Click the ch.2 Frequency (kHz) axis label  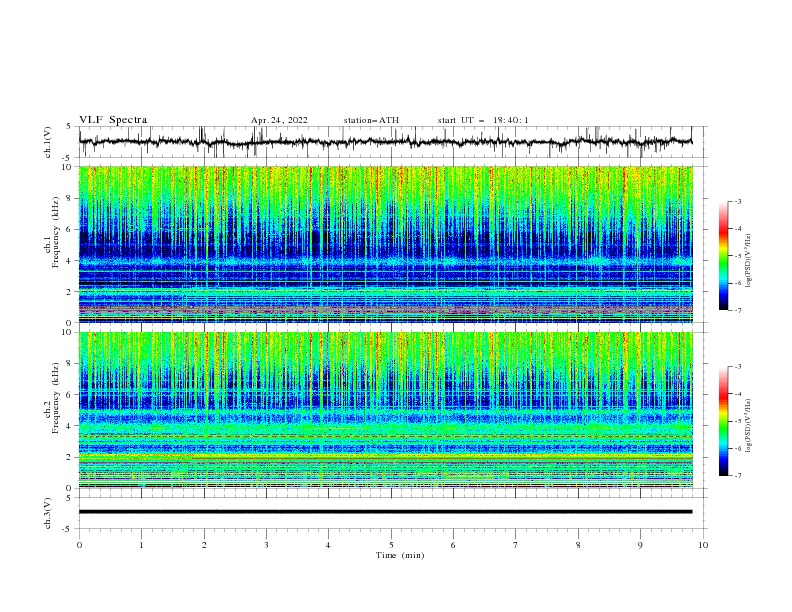click(x=52, y=398)
